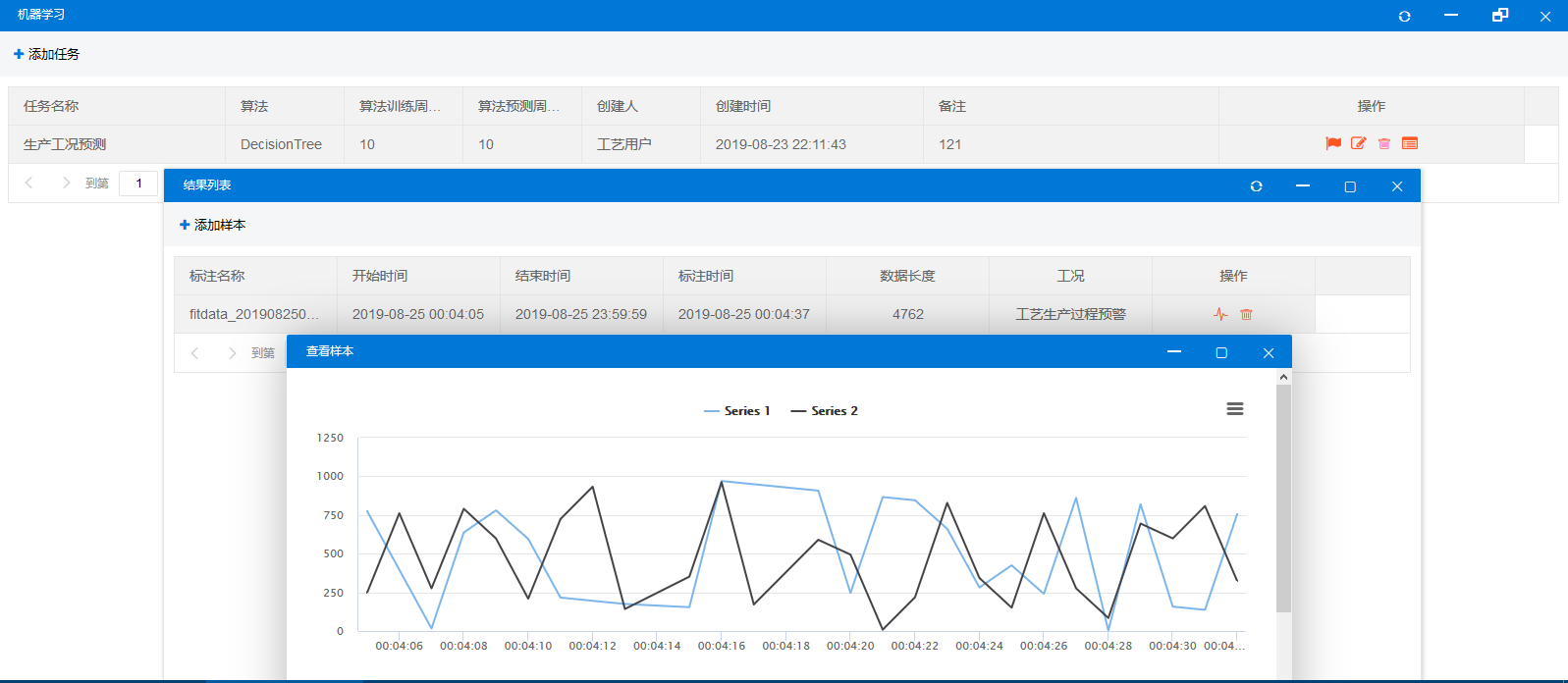Viewport: 1568px width, 683px height.
Task: Go to next page in task list pagination
Action: tap(66, 183)
